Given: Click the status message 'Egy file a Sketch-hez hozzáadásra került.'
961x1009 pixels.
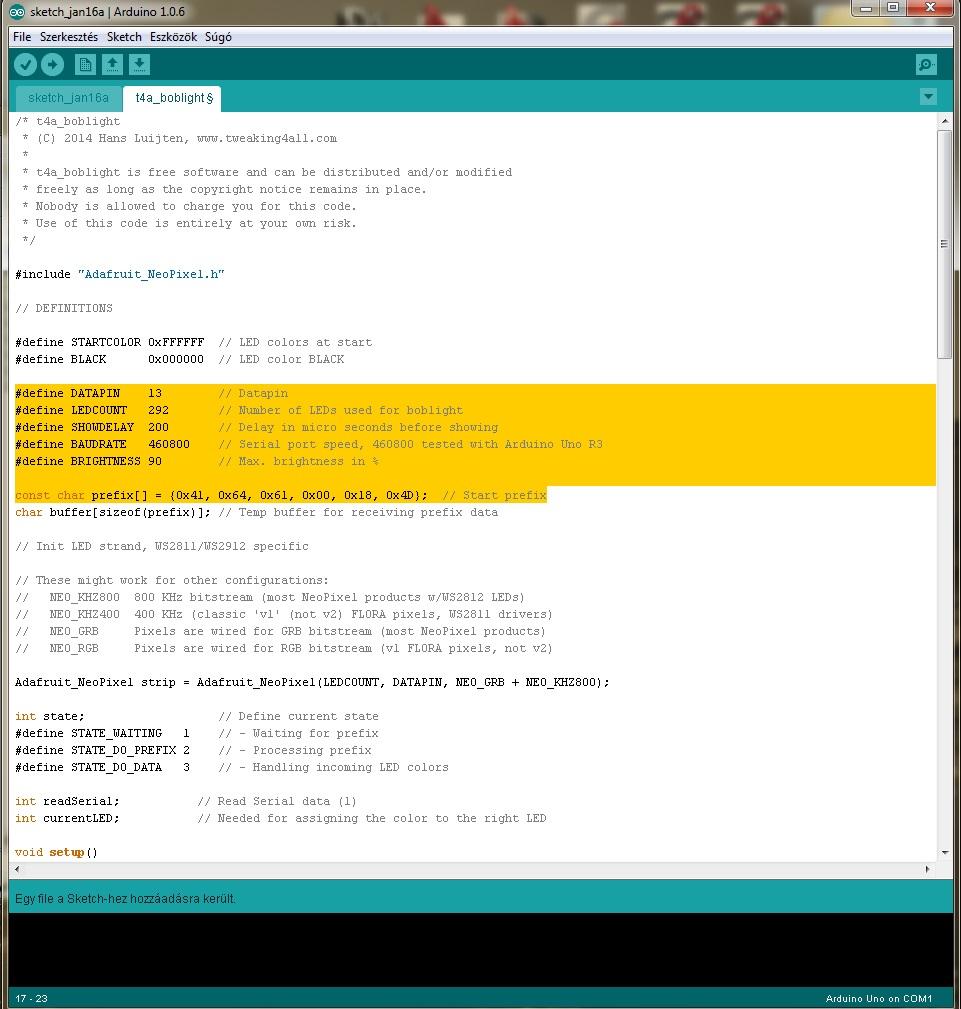Looking at the screenshot, I should (125, 898).
